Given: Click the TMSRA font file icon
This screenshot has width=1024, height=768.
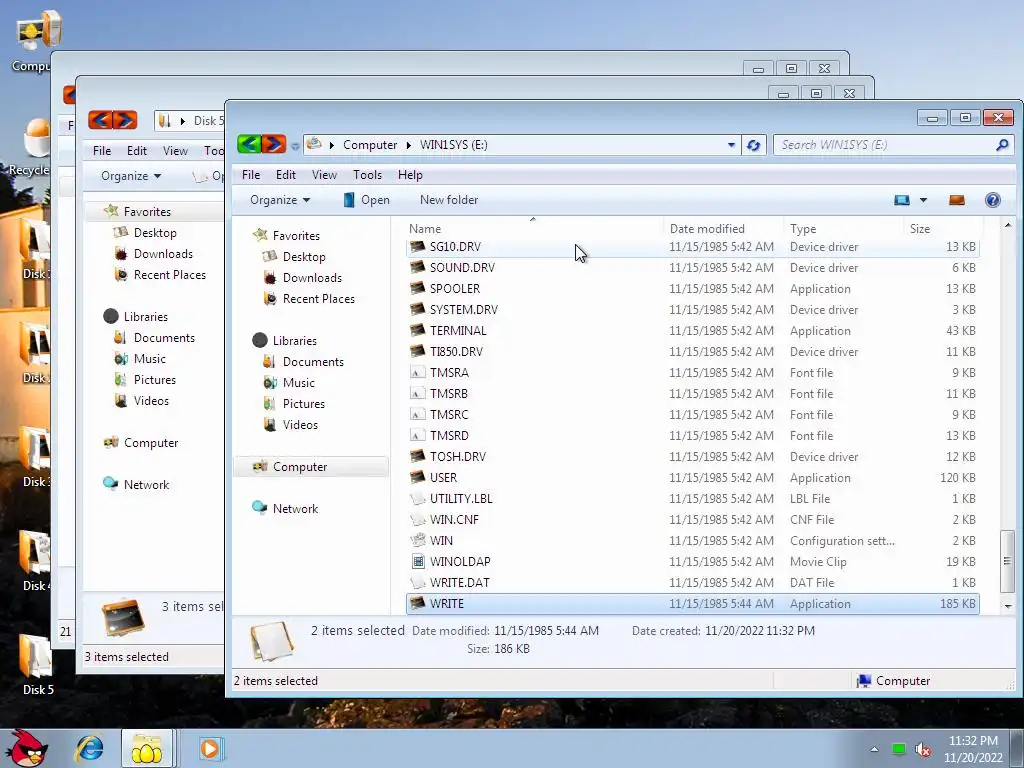Looking at the screenshot, I should coord(417,372).
